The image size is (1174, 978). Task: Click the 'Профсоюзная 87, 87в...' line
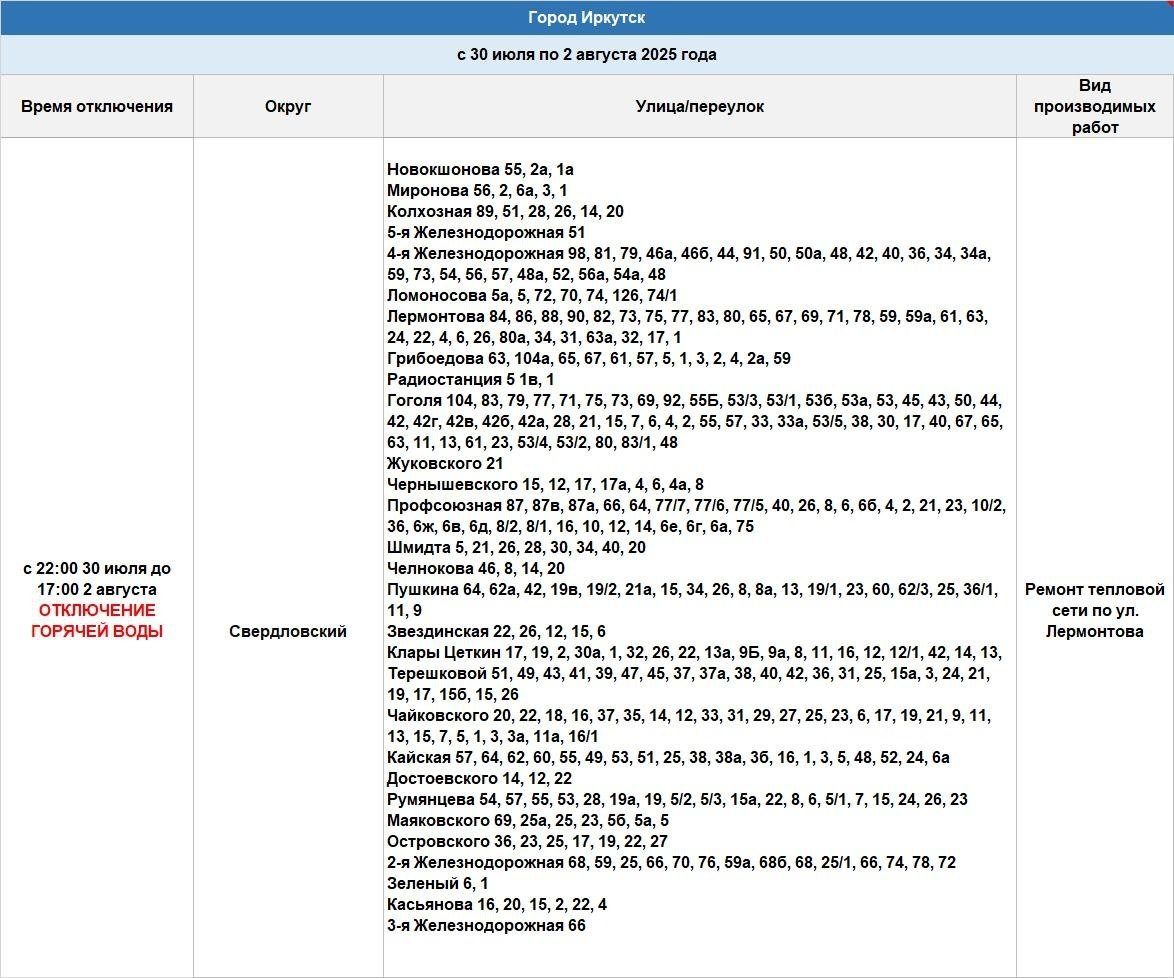[x=696, y=515]
